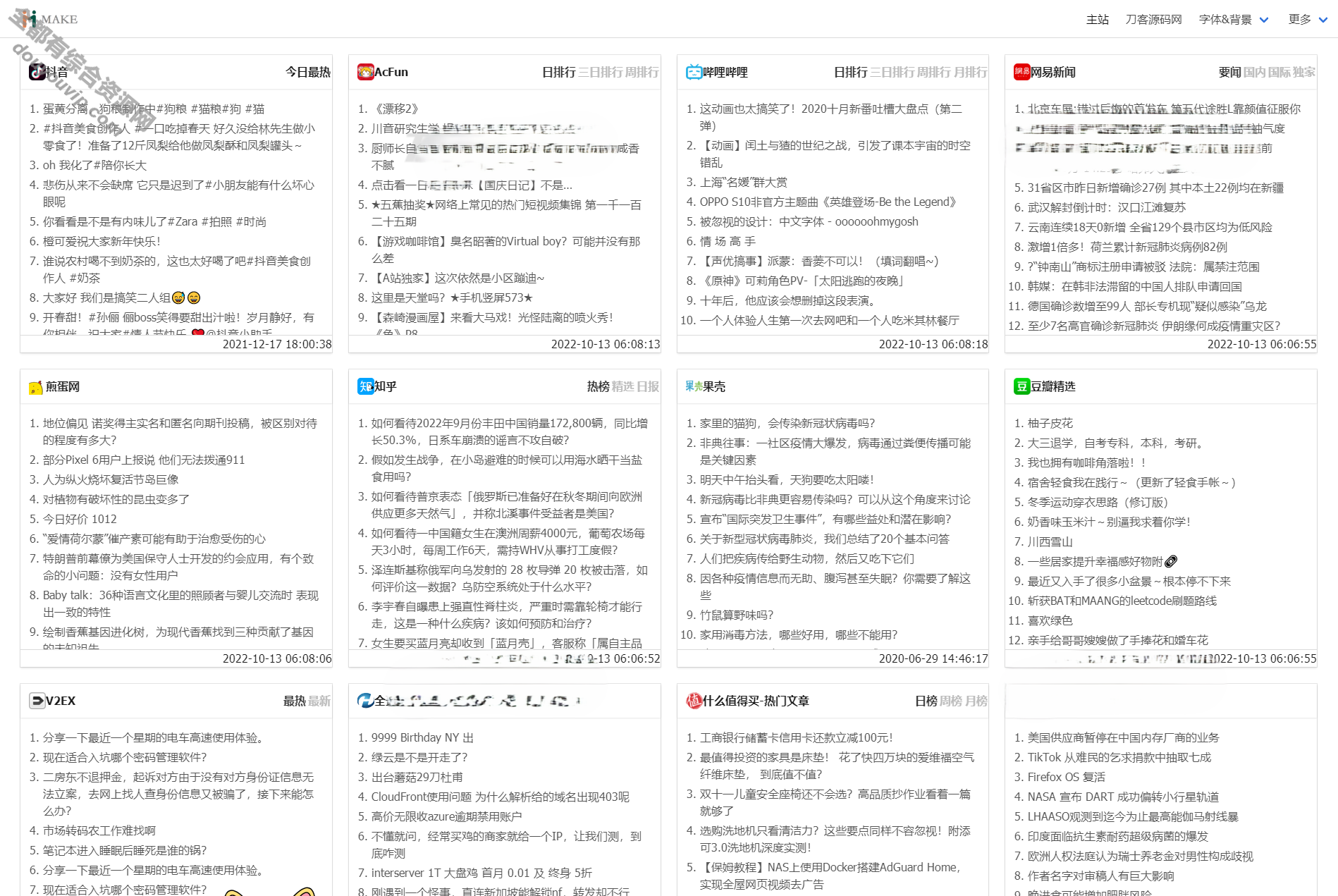Expand the 更多 dropdown arrow
Image resolution: width=1338 pixels, height=896 pixels.
point(1323,20)
